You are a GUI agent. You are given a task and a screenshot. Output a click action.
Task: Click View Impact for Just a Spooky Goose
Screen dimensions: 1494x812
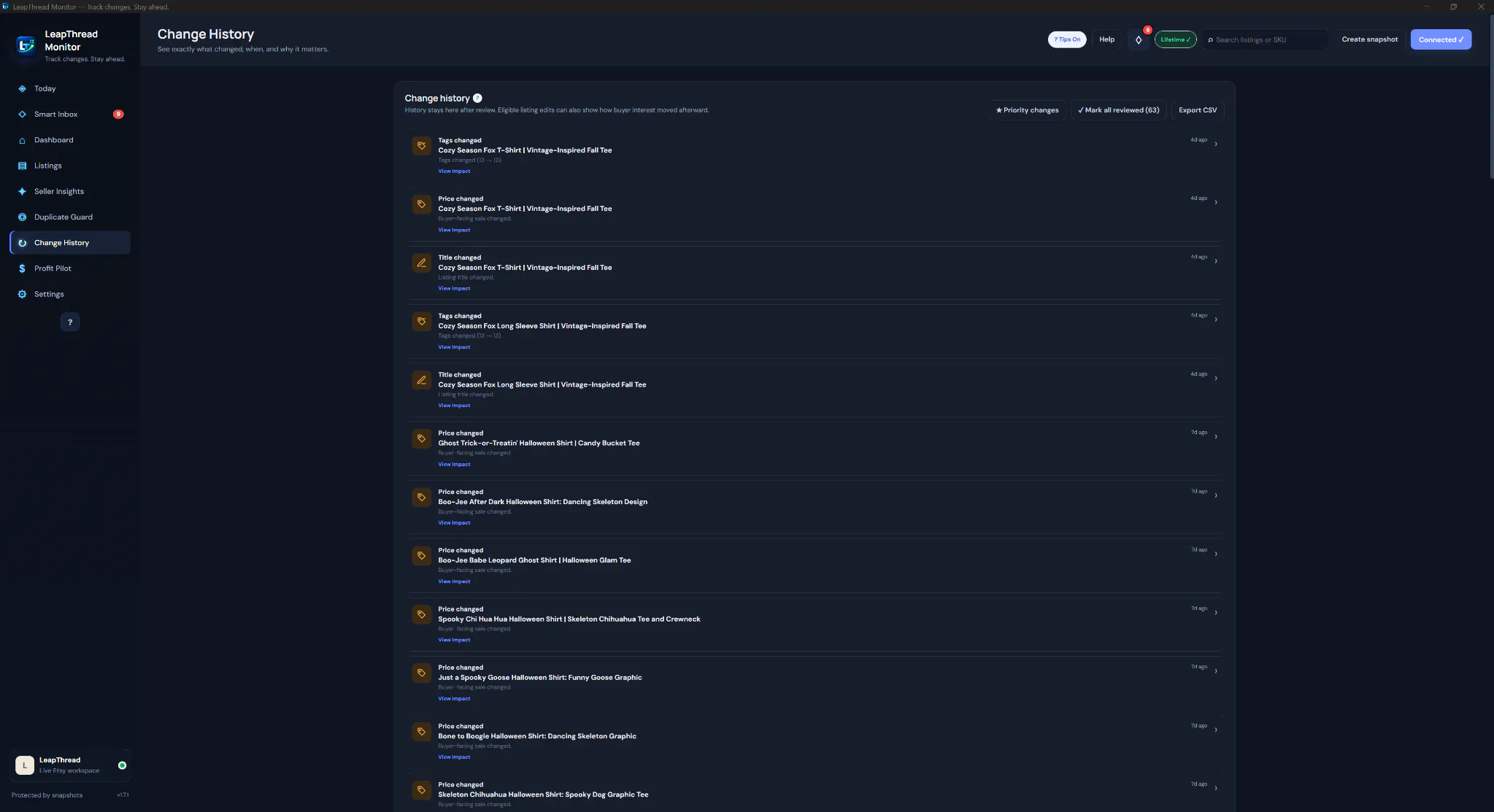pyautogui.click(x=454, y=699)
